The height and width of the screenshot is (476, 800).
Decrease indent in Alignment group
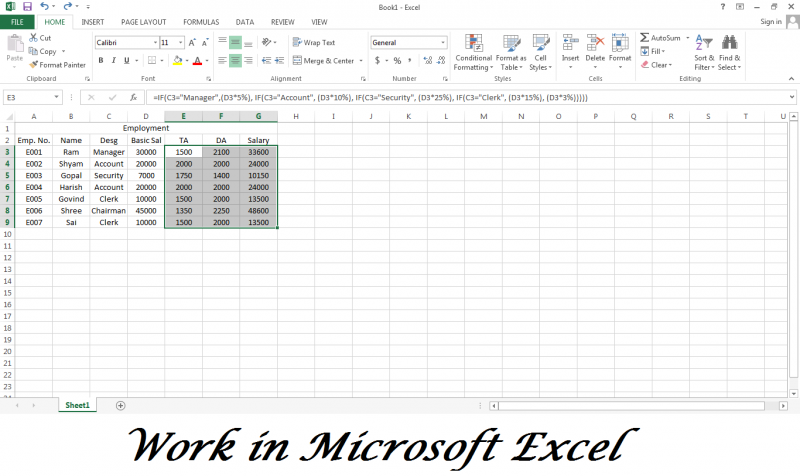[x=266, y=60]
